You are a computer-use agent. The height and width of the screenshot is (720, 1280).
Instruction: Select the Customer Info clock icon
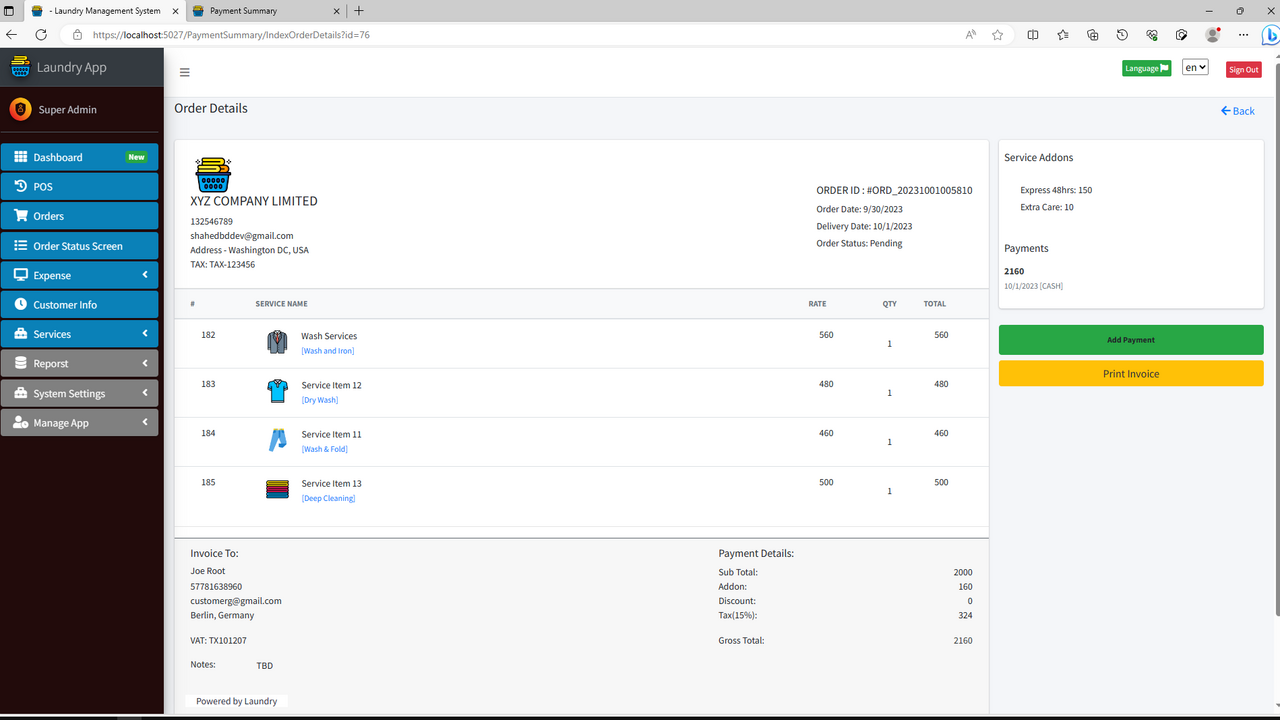click(x=21, y=304)
